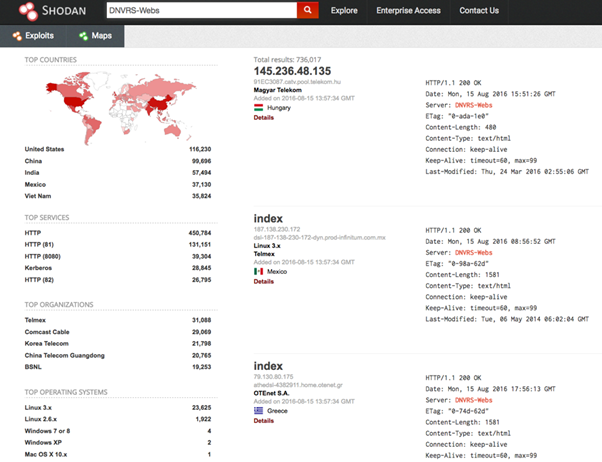Open Contact Us page
Screen dimensions: 602x462
479,11
